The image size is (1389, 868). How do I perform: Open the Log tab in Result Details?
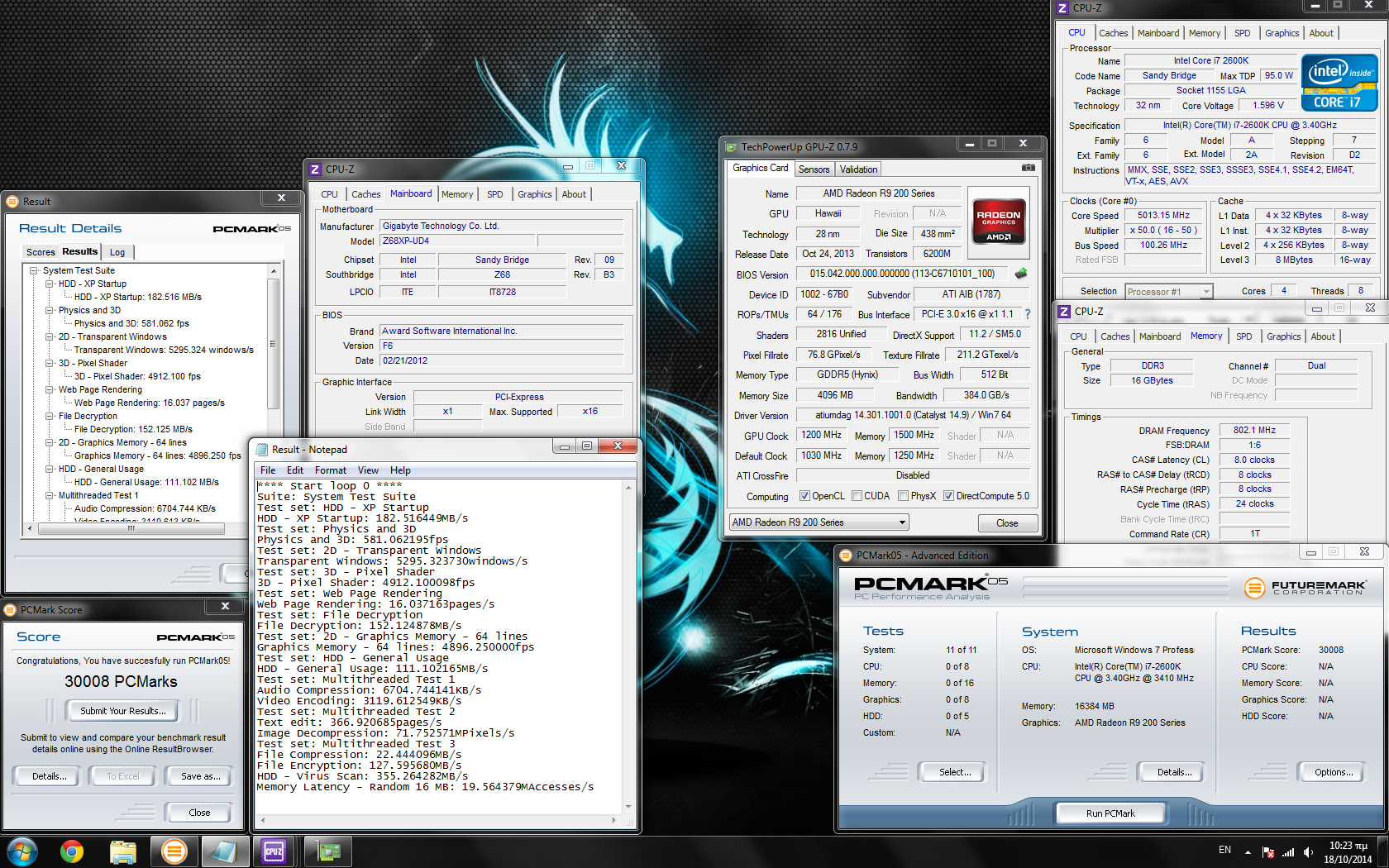(117, 252)
